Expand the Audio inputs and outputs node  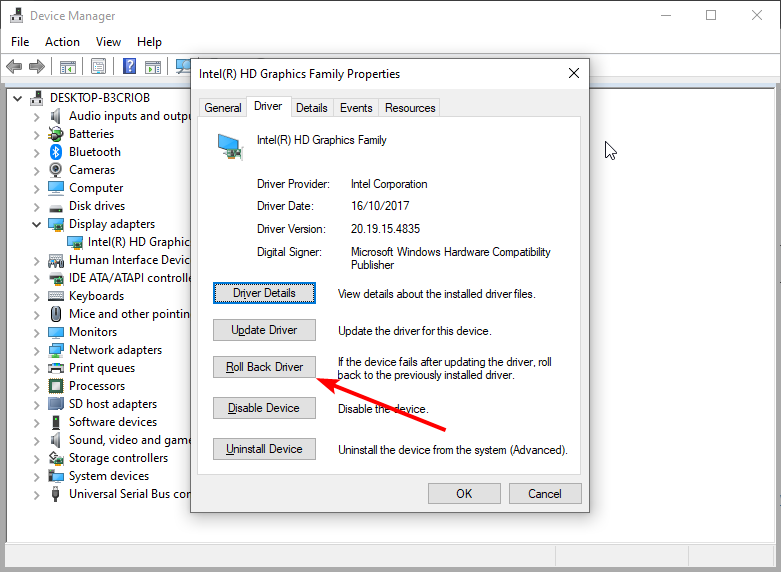pos(36,117)
